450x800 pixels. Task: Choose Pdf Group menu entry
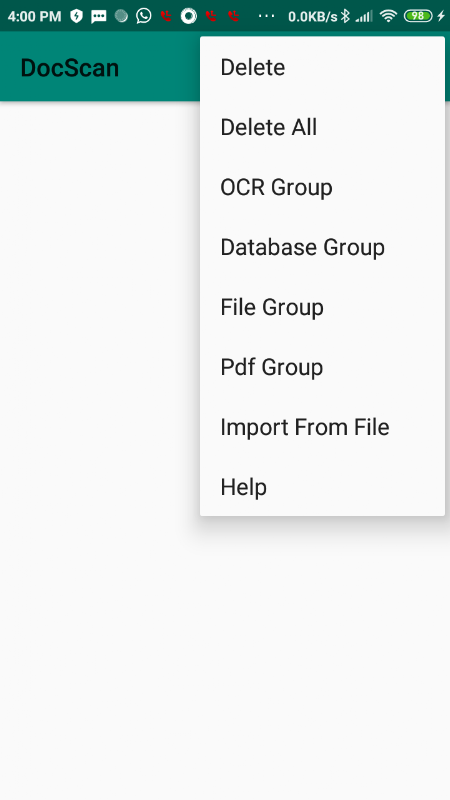point(322,367)
